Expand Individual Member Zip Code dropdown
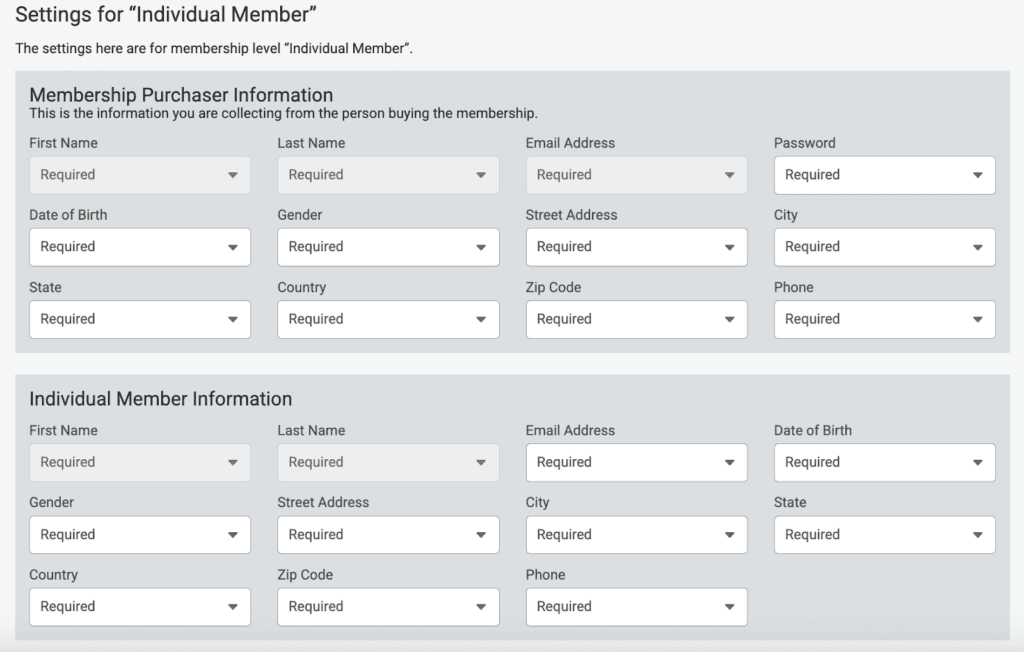Viewport: 1024px width, 652px height. (x=388, y=606)
